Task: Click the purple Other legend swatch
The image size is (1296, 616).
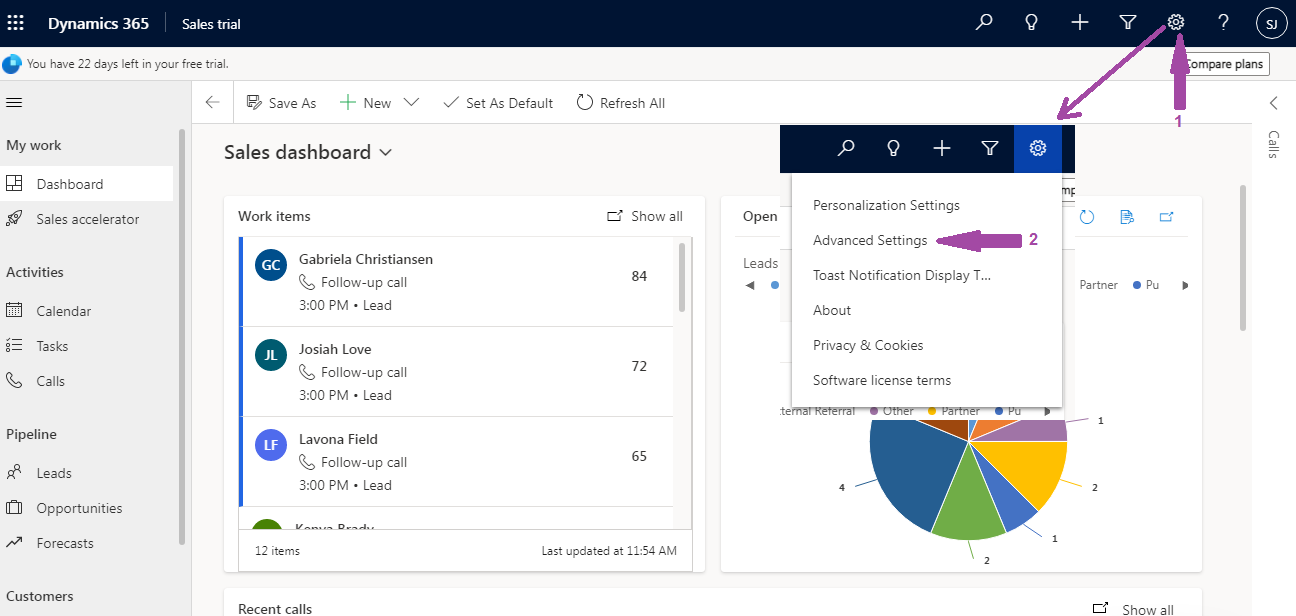Action: click(874, 411)
